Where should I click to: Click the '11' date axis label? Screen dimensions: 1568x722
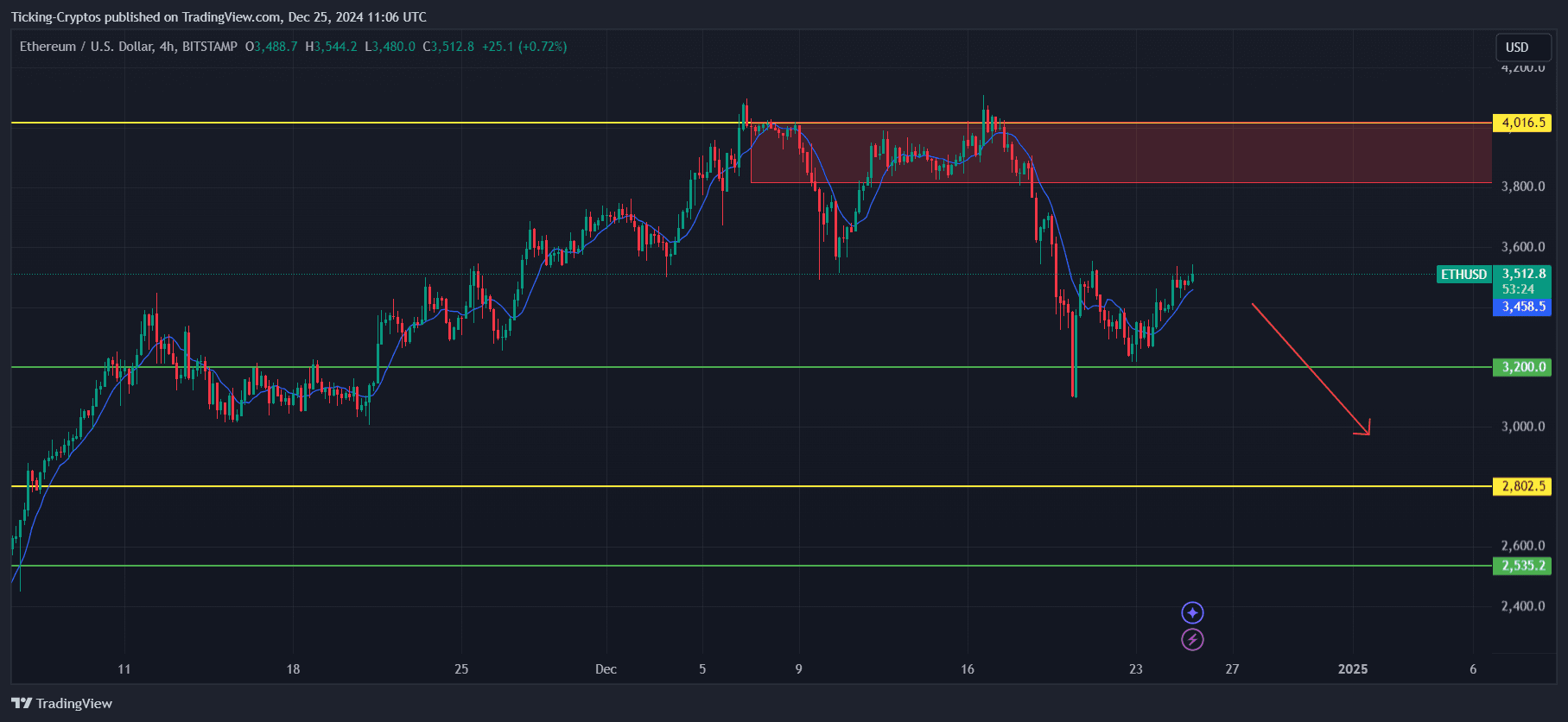click(x=124, y=669)
